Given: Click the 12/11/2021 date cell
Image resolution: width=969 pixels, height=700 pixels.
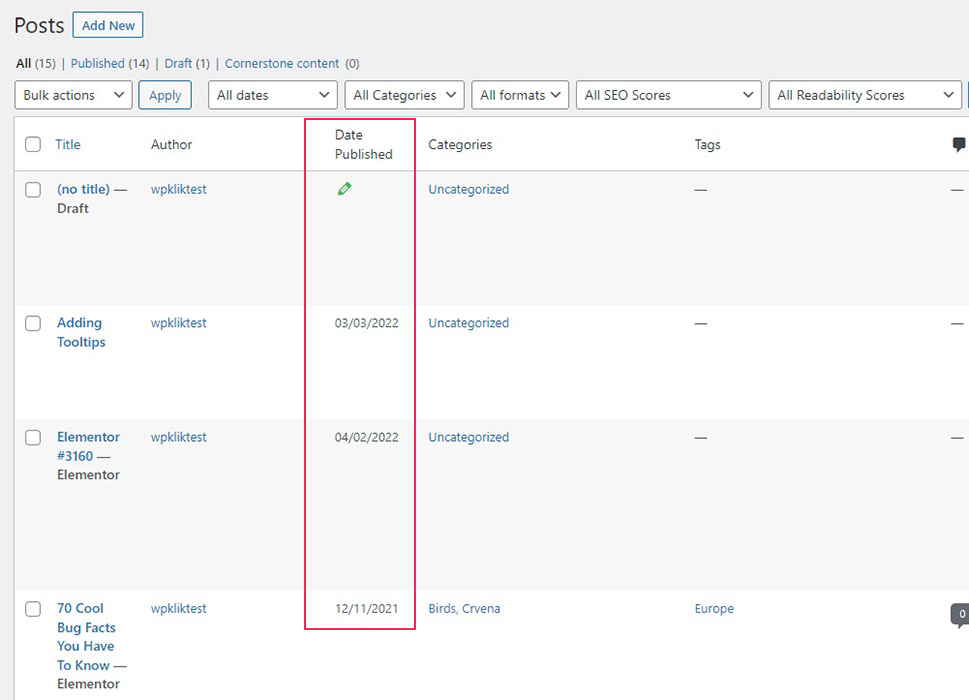Looking at the screenshot, I should click(366, 609).
